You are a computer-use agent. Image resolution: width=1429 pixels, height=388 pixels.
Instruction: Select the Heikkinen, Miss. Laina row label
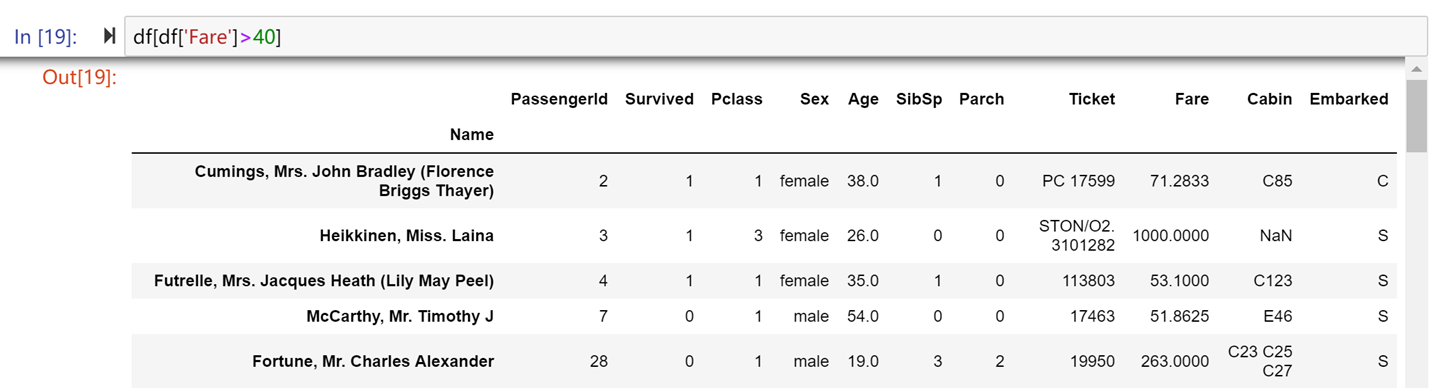tap(407, 236)
